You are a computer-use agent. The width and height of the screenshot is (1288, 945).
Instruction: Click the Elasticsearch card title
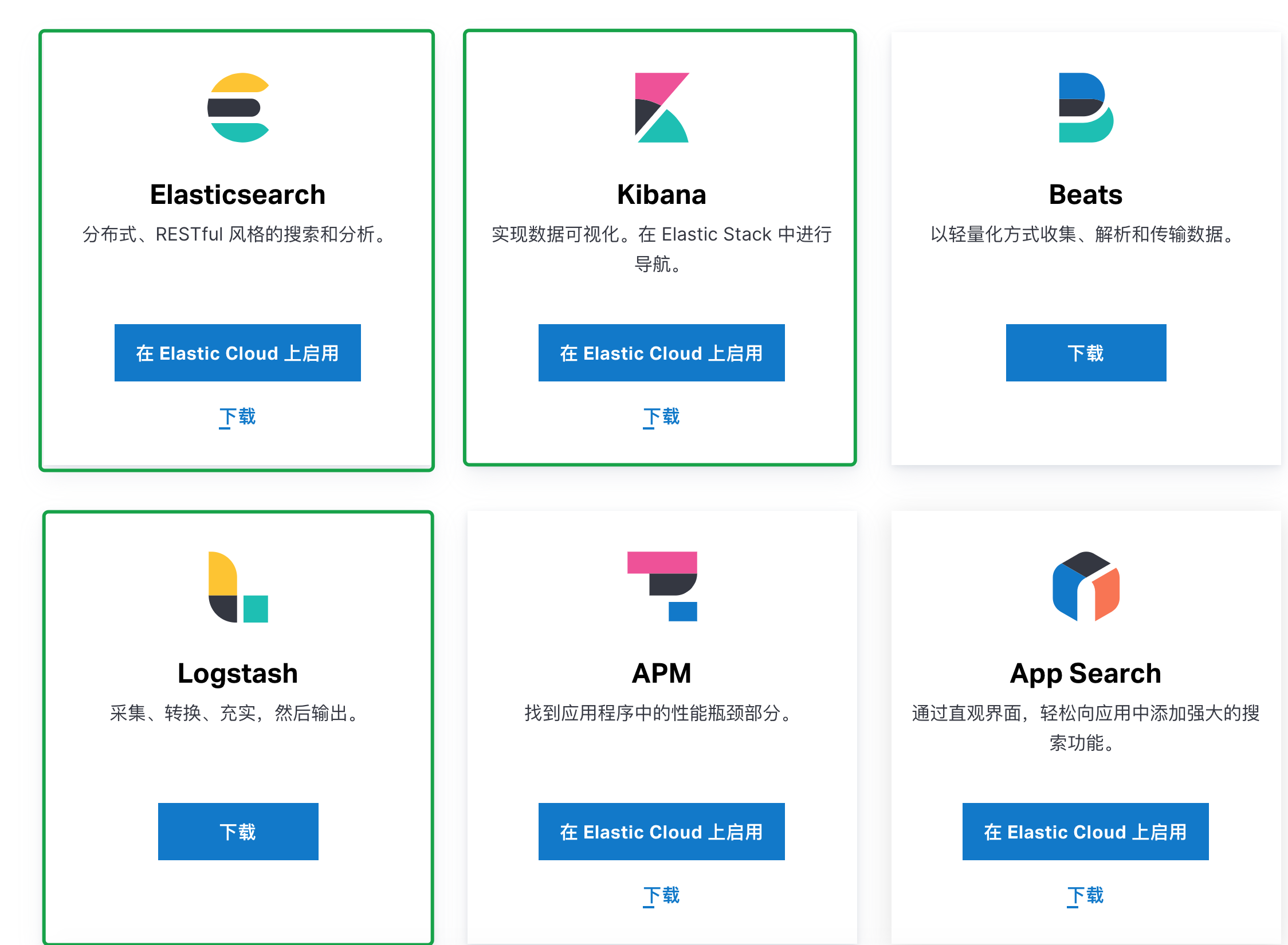pos(238,195)
